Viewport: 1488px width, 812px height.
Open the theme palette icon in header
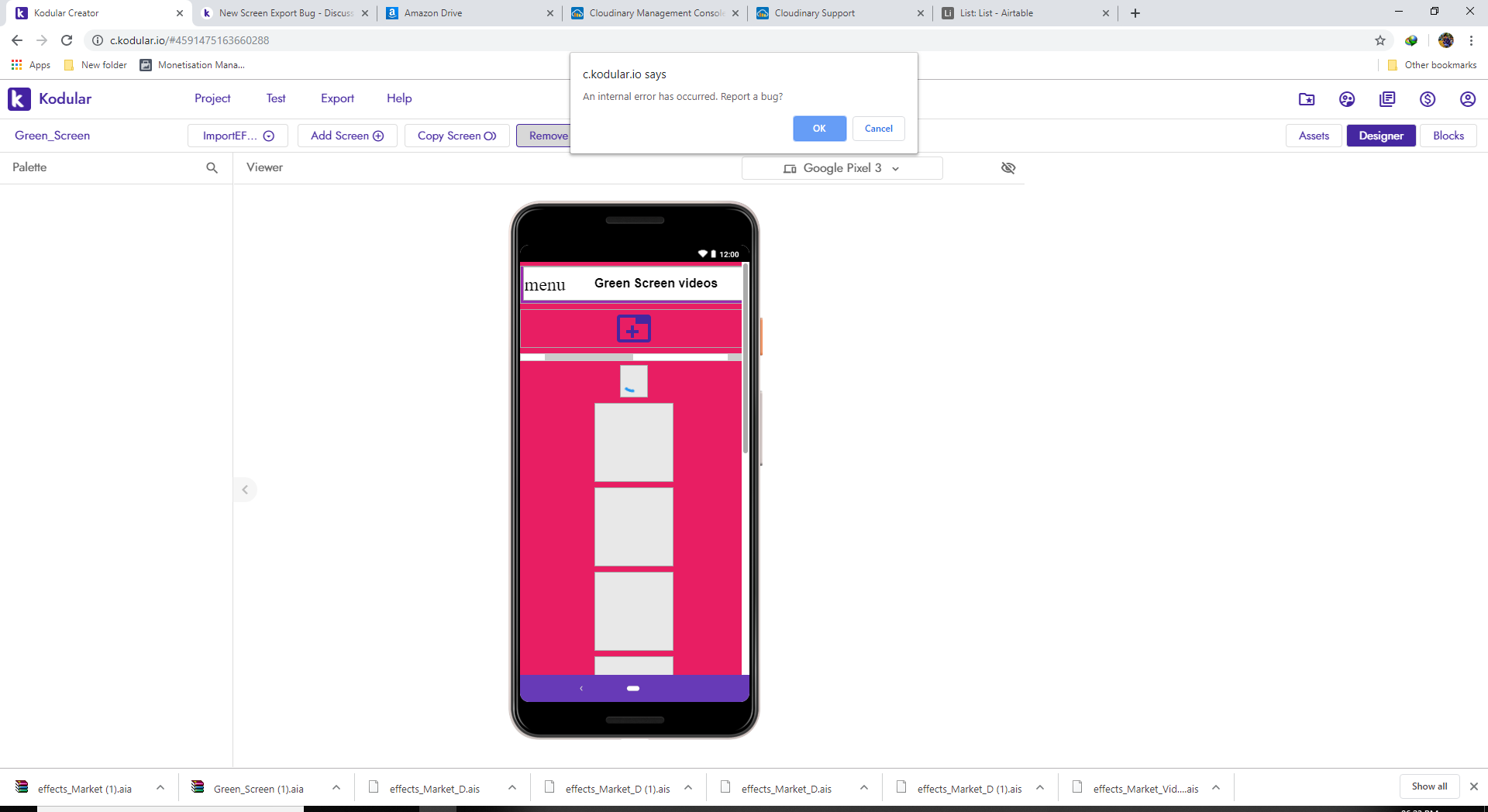click(x=1347, y=99)
